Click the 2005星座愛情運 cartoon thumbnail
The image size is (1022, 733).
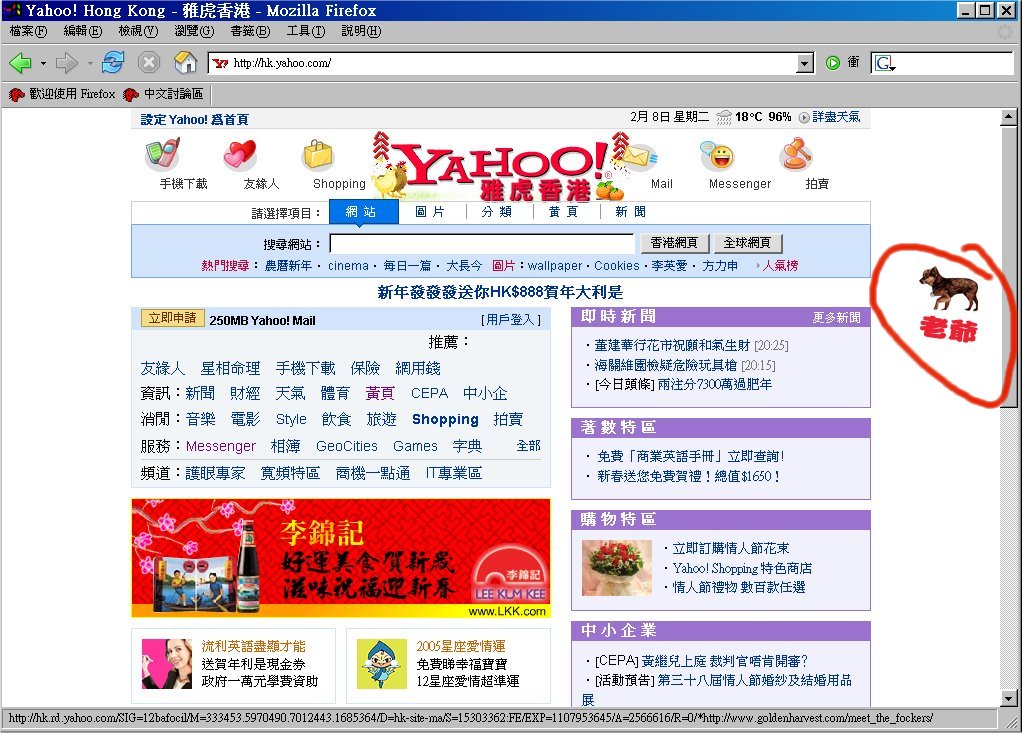(x=382, y=664)
